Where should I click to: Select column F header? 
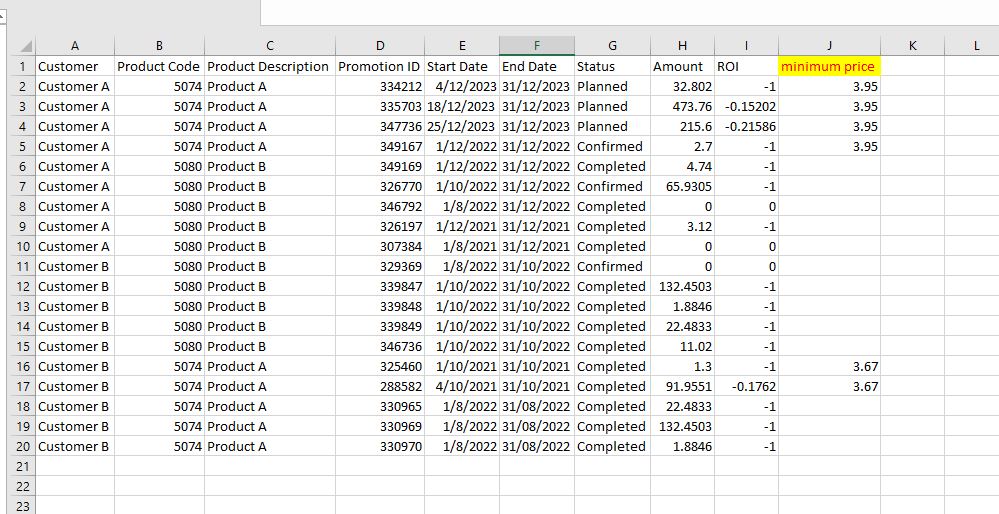[536, 46]
